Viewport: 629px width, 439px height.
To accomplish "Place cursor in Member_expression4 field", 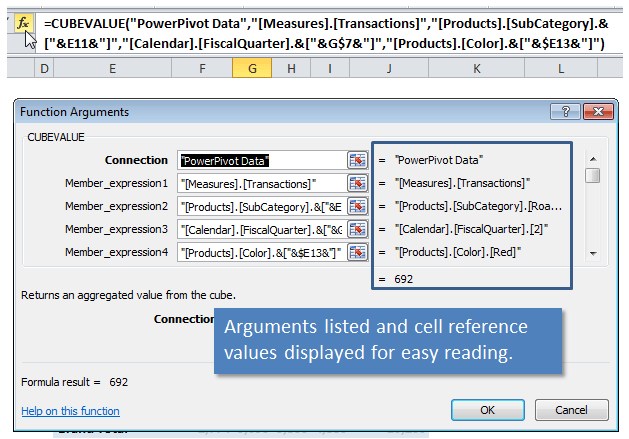I will 260,252.
